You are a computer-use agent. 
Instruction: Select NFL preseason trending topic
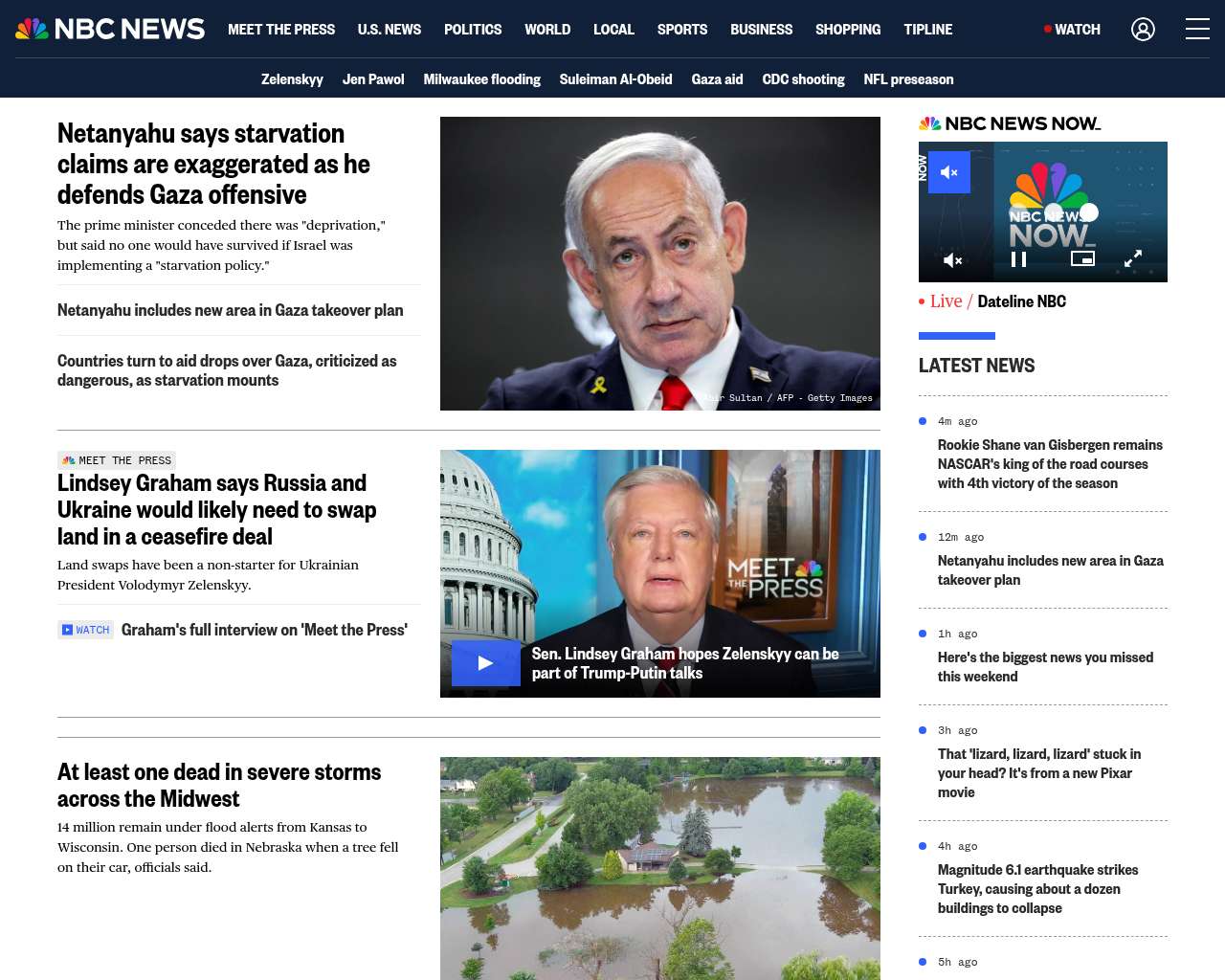tap(909, 79)
